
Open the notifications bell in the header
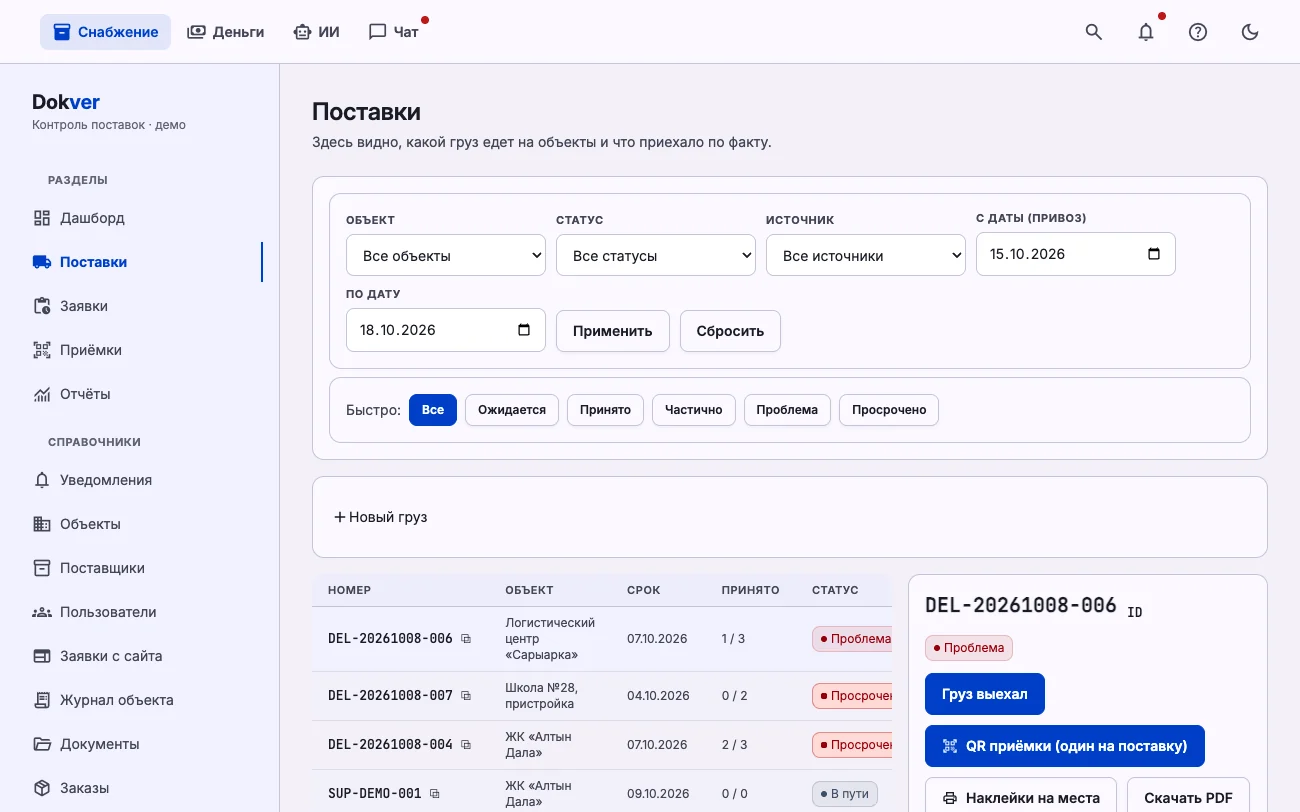coord(1146,32)
